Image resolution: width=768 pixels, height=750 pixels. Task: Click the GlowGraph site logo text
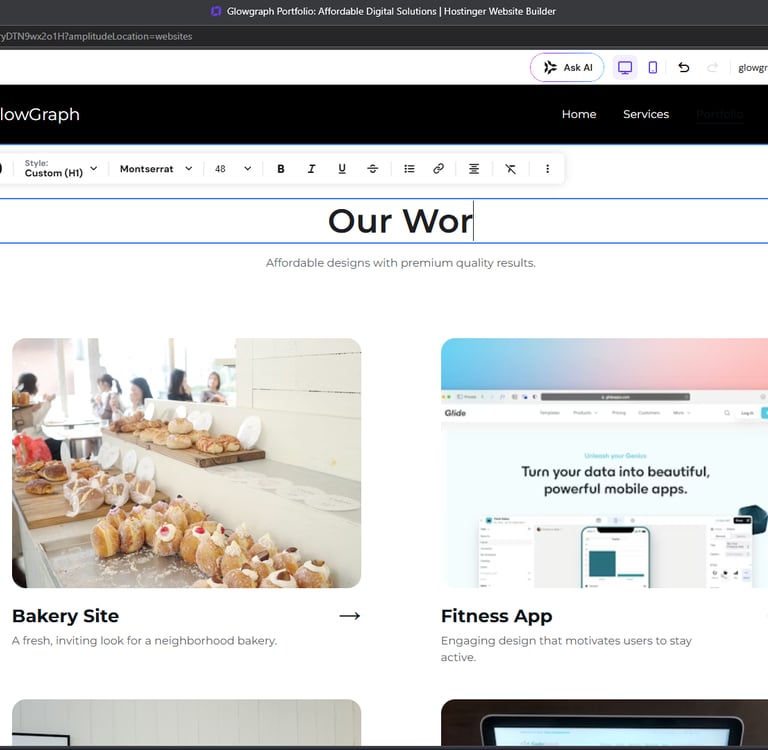pyautogui.click(x=40, y=114)
